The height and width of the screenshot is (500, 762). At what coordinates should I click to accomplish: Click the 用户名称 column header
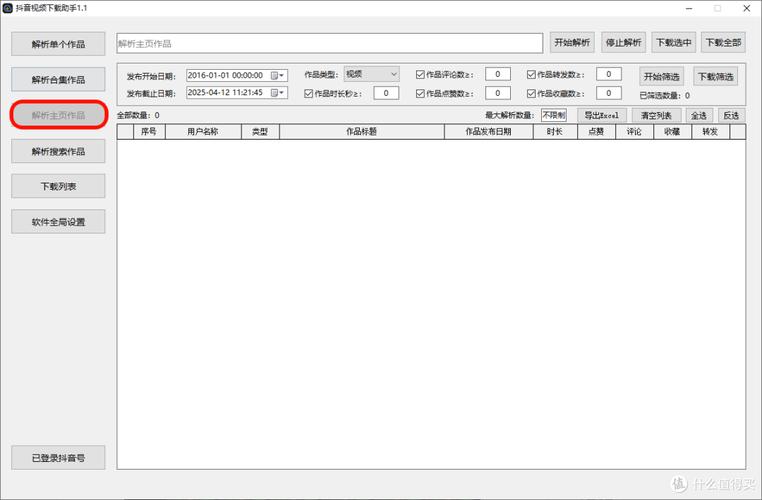pyautogui.click(x=203, y=132)
